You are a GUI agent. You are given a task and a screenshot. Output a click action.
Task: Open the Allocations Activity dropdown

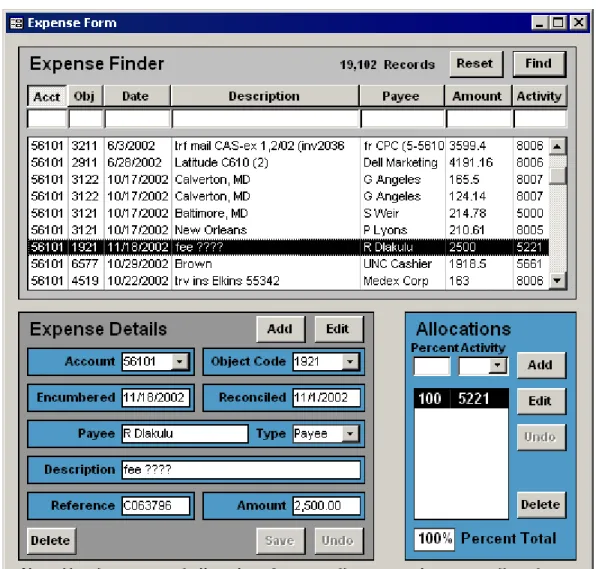coord(497,366)
